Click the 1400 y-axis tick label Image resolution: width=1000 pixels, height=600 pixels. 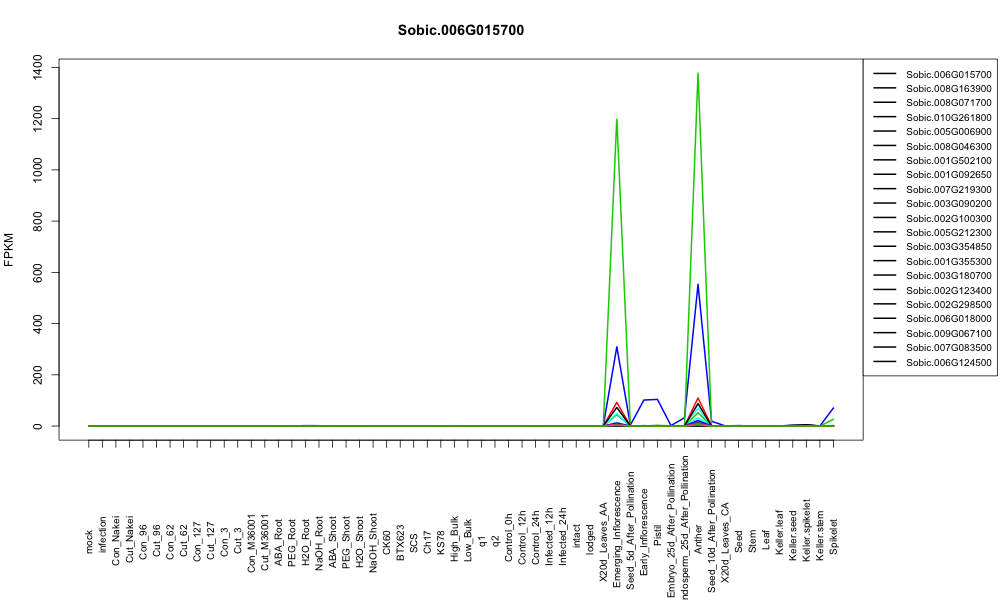[x=38, y=67]
